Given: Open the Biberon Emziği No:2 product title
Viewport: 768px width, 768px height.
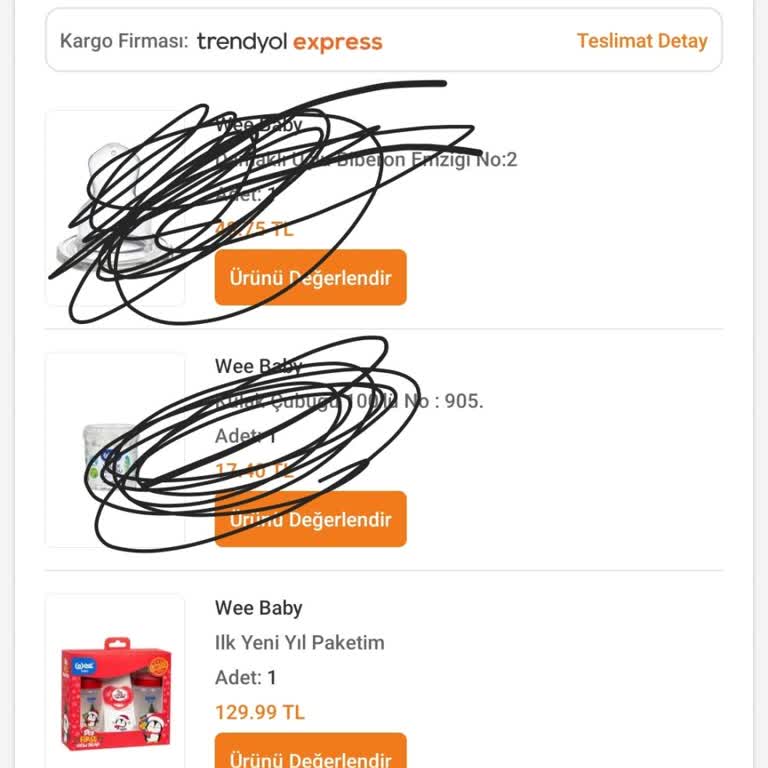Looking at the screenshot, I should (x=366, y=160).
